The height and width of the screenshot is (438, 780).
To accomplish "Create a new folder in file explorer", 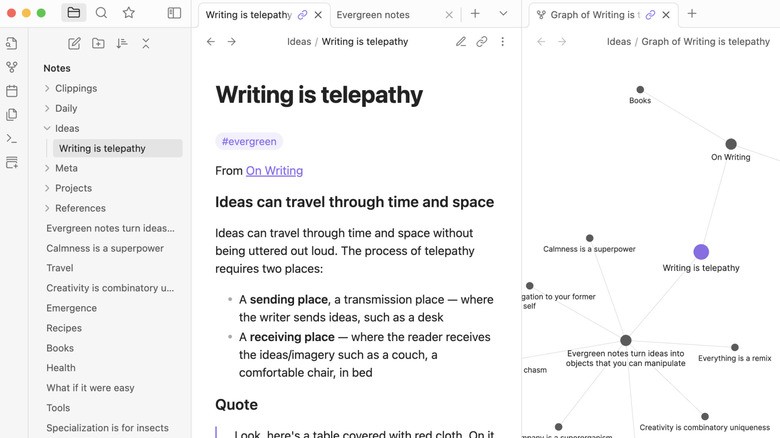I will [98, 44].
